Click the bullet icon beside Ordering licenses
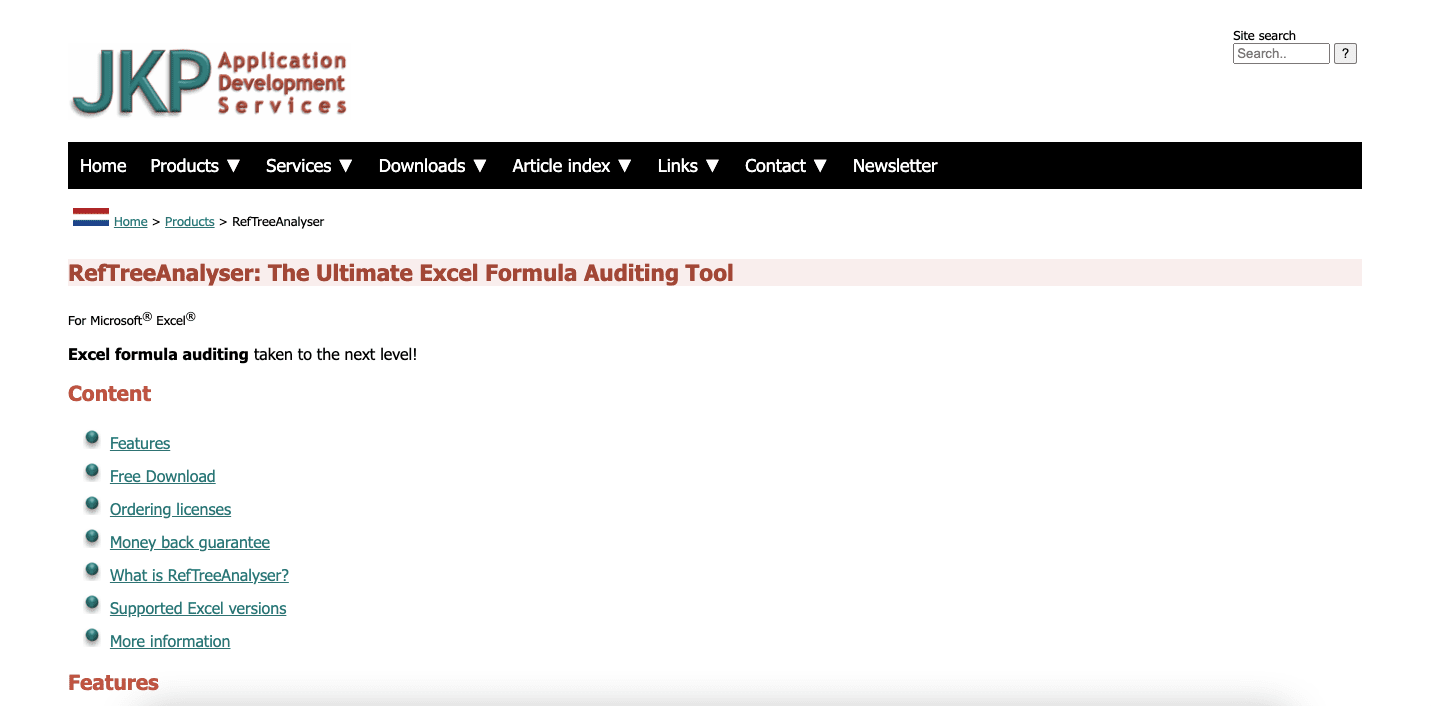The height and width of the screenshot is (706, 1432). (92, 504)
